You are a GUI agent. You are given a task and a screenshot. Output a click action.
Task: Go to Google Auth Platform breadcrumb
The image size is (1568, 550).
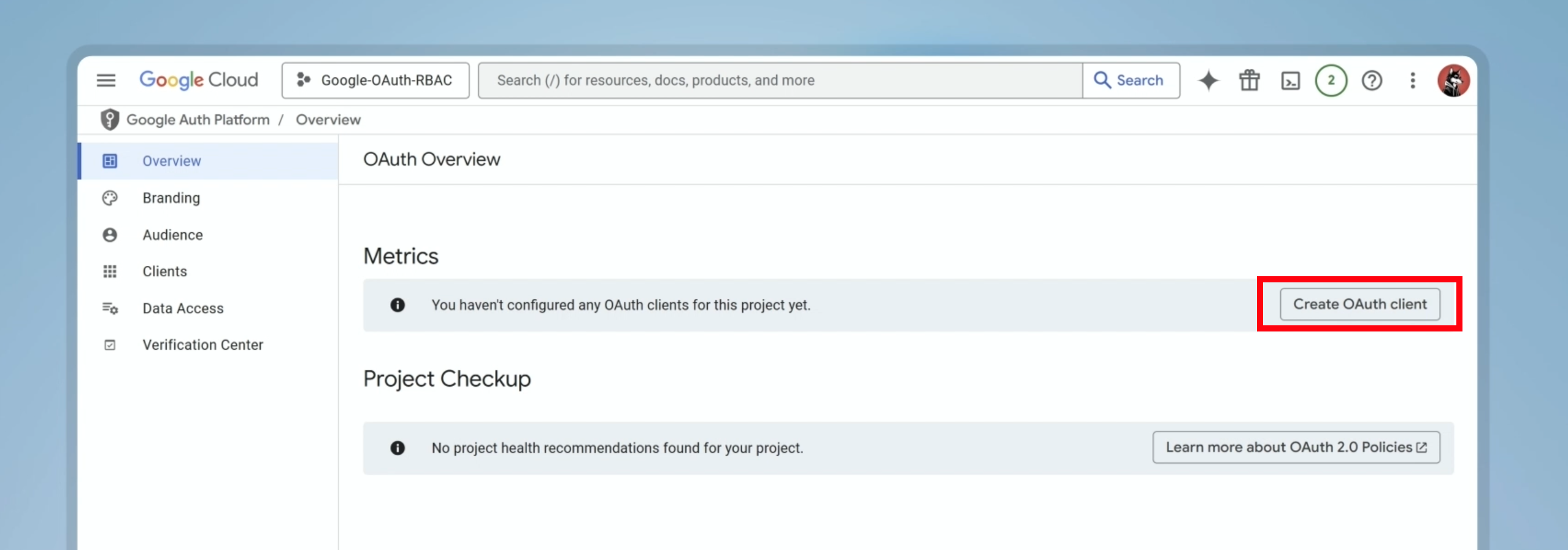pos(198,120)
